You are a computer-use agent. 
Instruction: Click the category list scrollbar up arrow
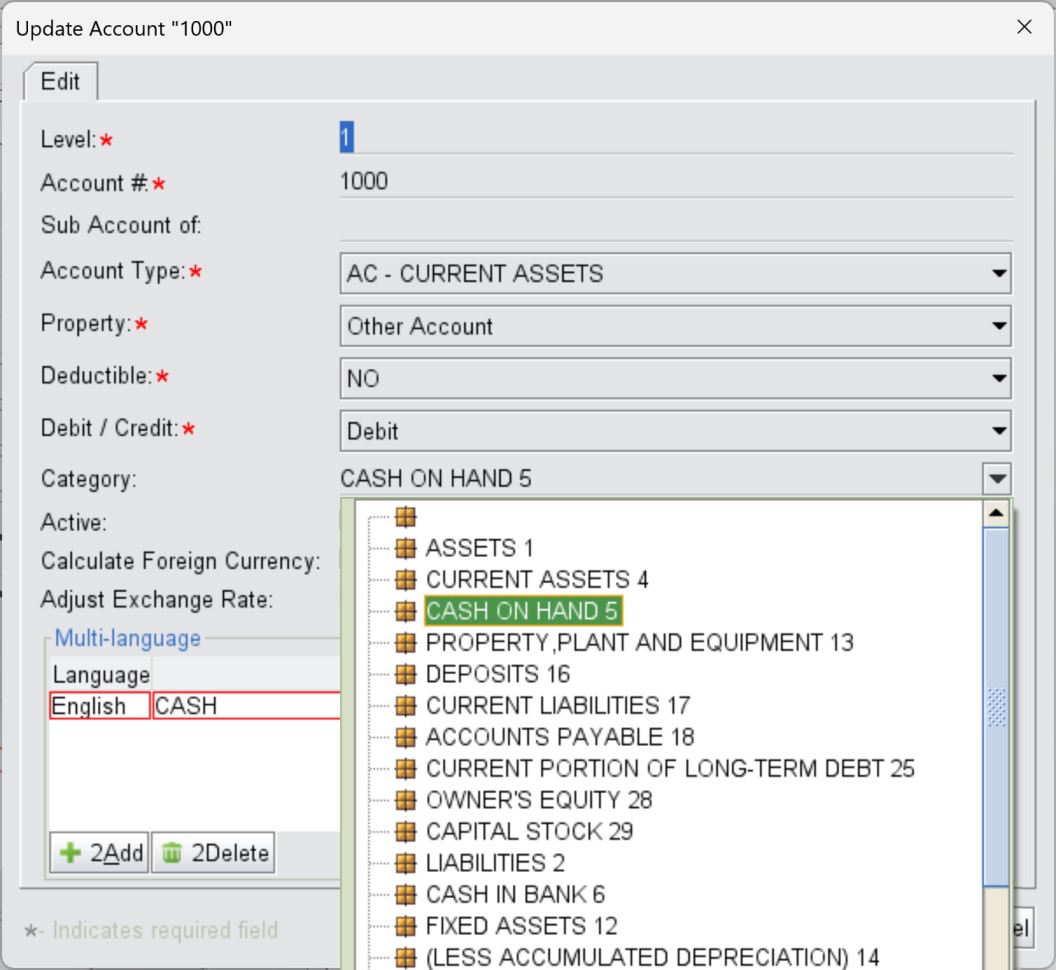coord(996,514)
